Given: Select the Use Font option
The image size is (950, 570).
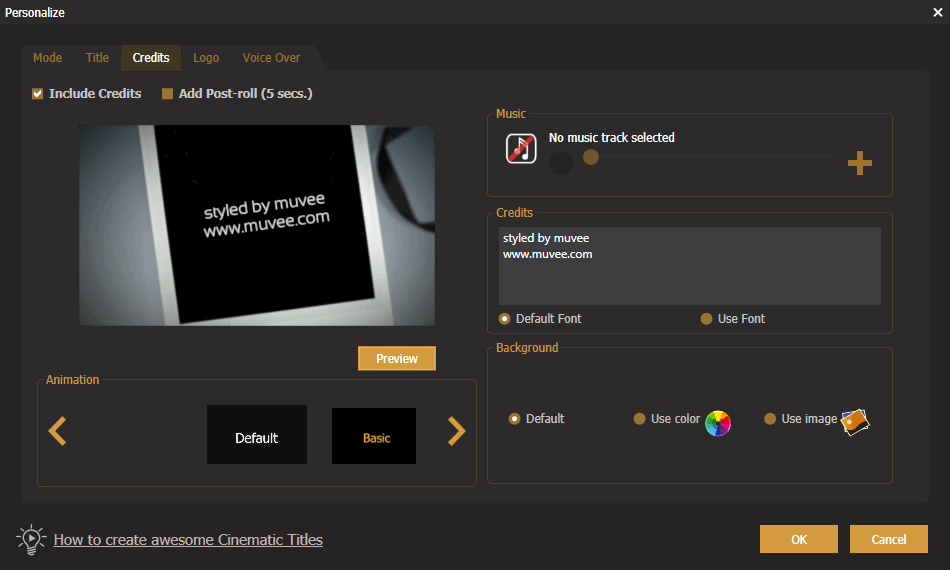Looking at the screenshot, I should (706, 319).
